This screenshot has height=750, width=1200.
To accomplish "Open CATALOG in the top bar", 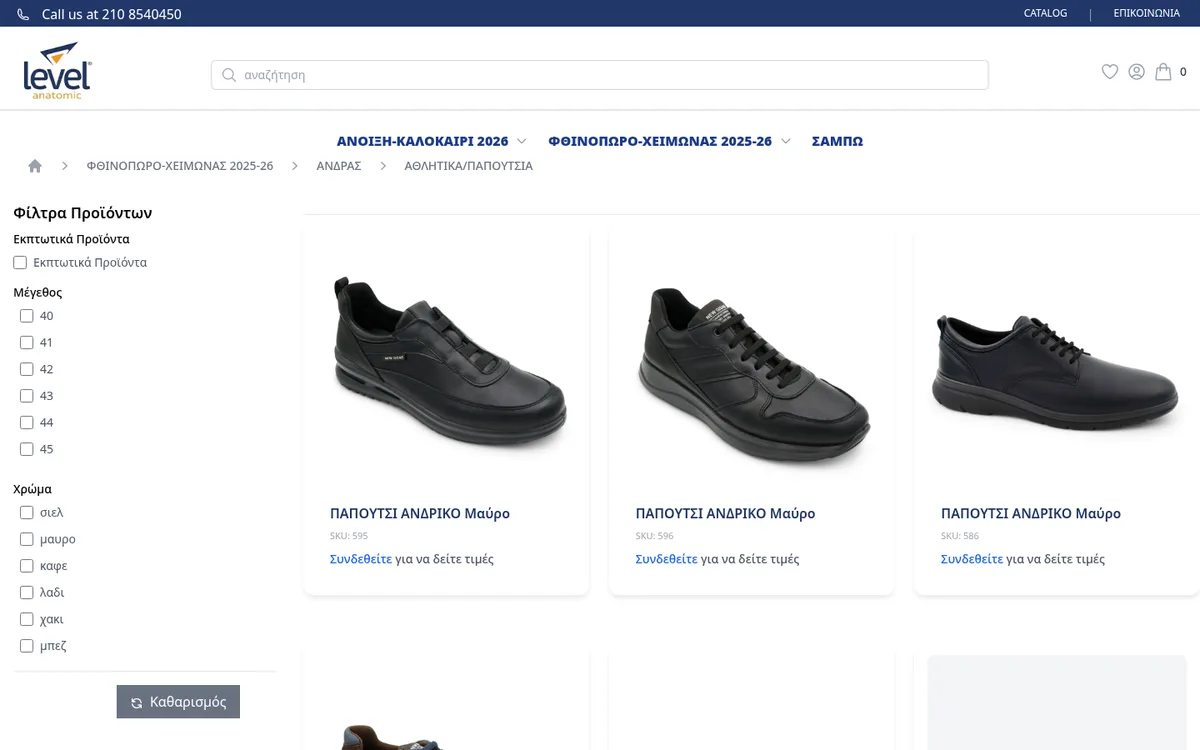I will 1045,14.
